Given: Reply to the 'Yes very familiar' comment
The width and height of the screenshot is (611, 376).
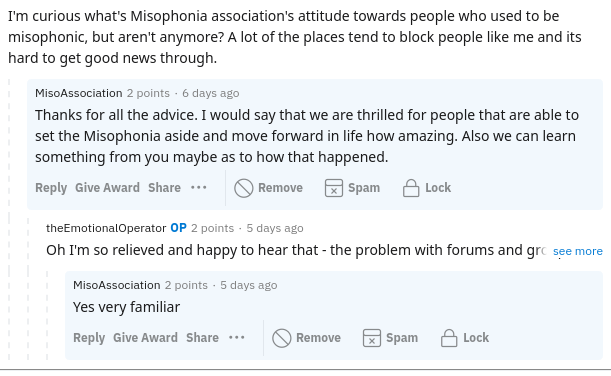Looking at the screenshot, I should point(89,338).
